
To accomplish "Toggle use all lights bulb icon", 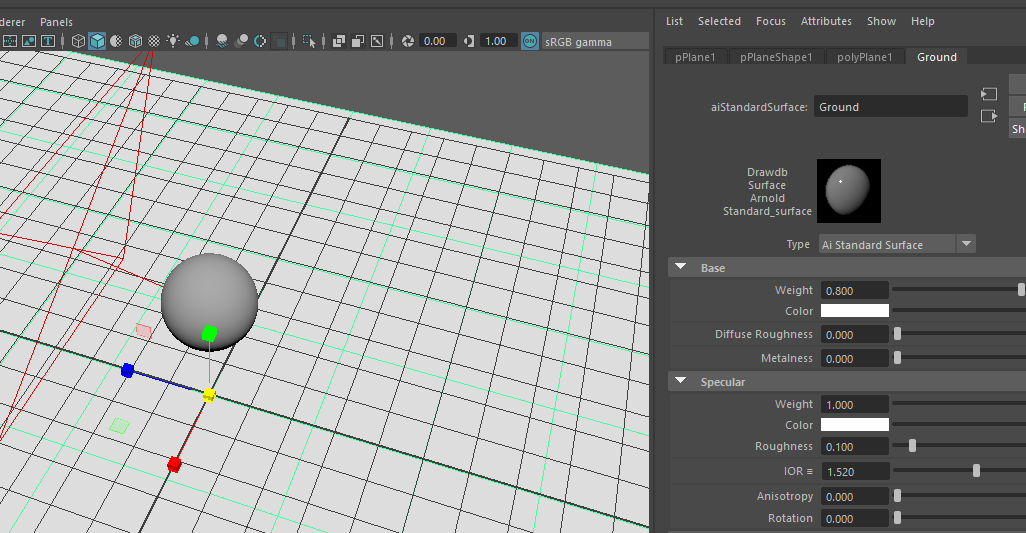I will [x=173, y=41].
